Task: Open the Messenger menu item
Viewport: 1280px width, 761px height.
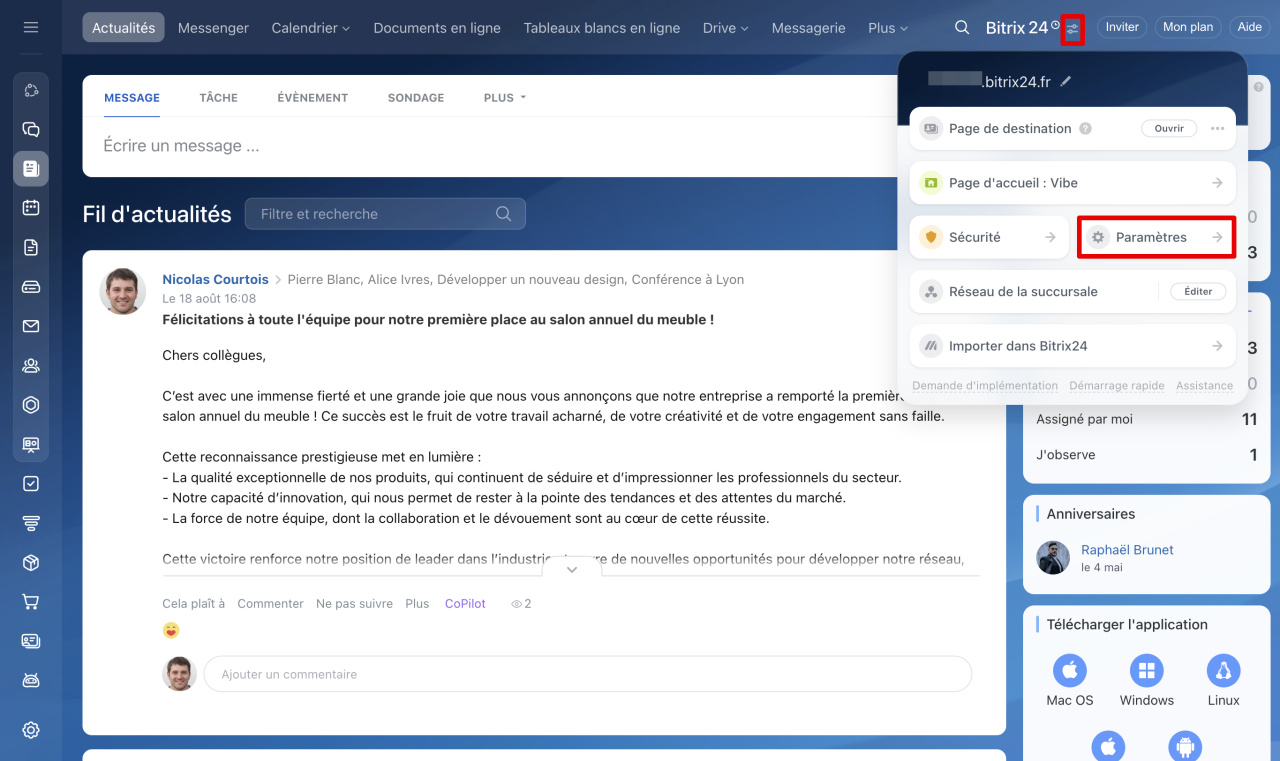Action: coord(213,28)
